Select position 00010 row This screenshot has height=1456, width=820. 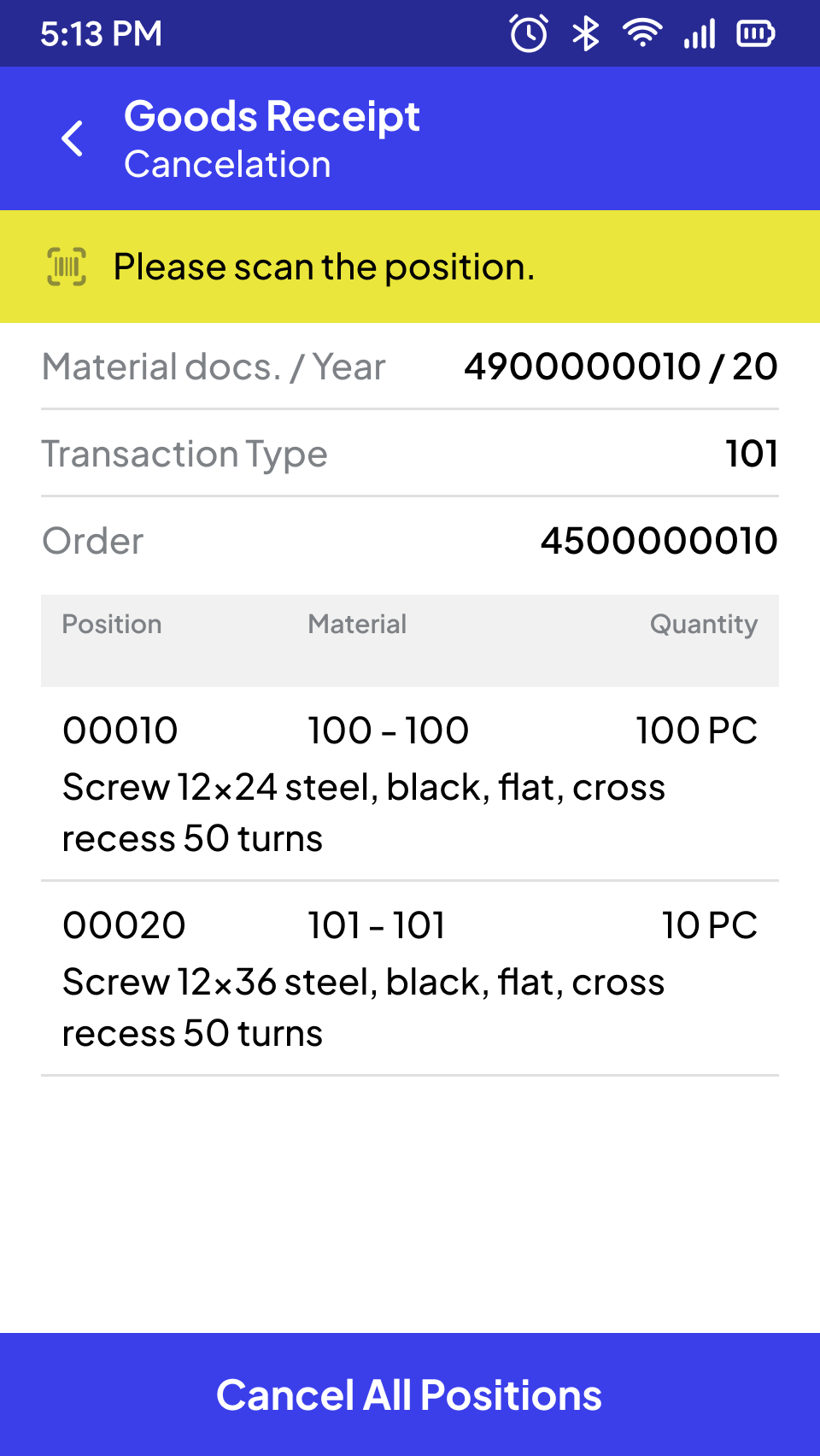coord(410,784)
